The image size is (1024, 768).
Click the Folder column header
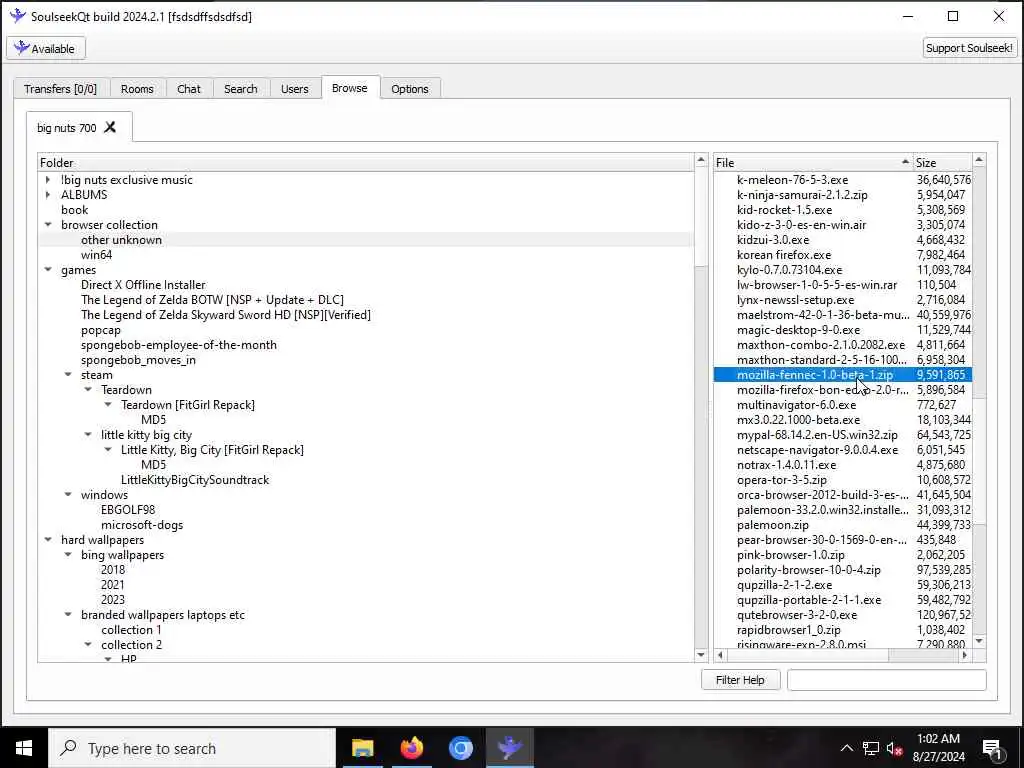coord(366,163)
